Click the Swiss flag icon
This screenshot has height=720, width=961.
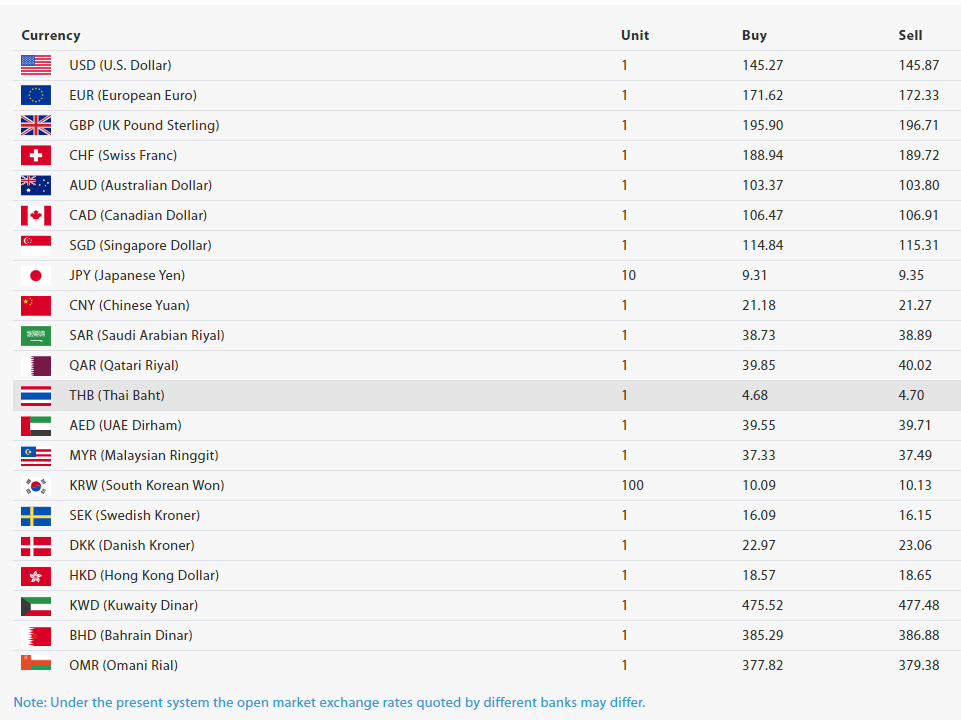tap(36, 155)
